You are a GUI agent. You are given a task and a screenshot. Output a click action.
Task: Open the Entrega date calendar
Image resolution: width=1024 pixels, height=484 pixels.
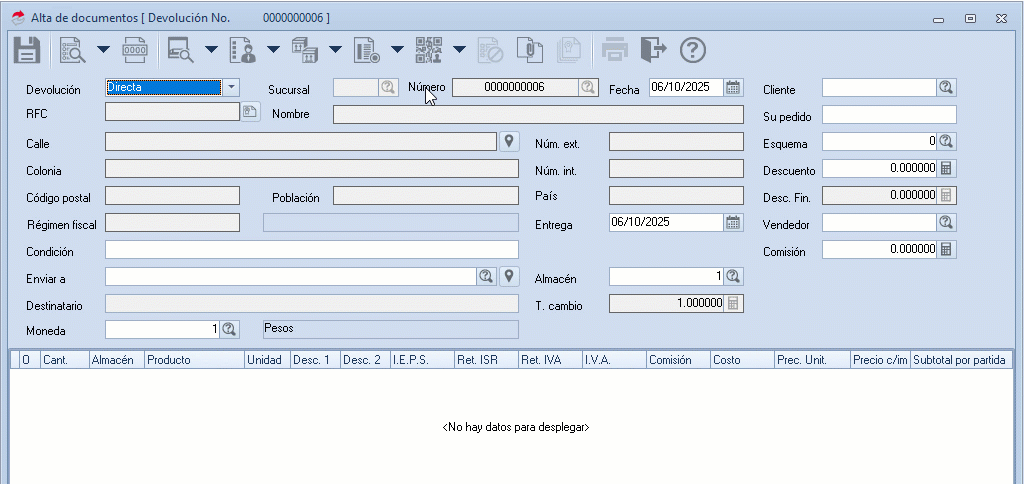(x=733, y=223)
